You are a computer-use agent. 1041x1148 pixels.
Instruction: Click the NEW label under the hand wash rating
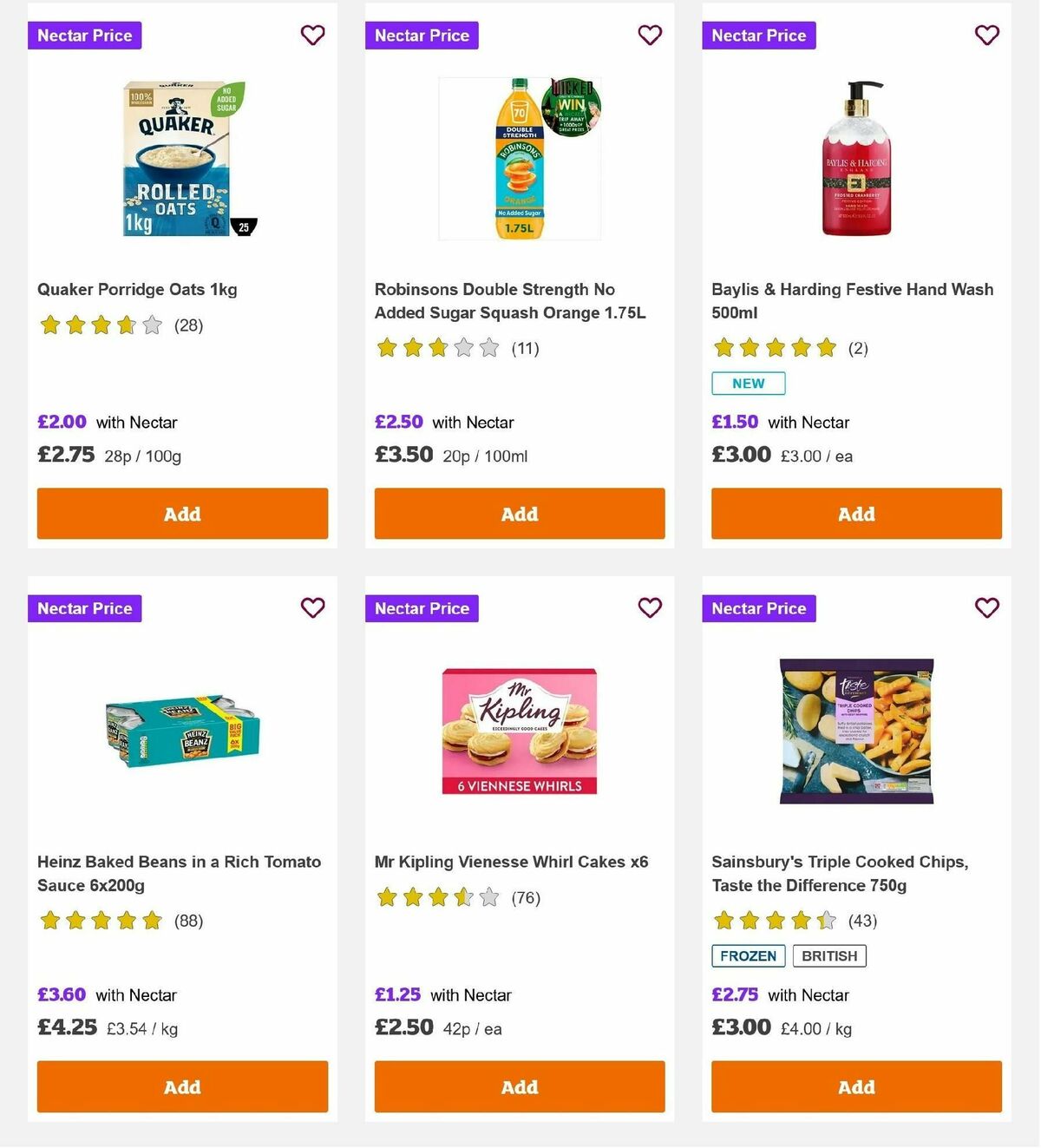[x=748, y=383]
